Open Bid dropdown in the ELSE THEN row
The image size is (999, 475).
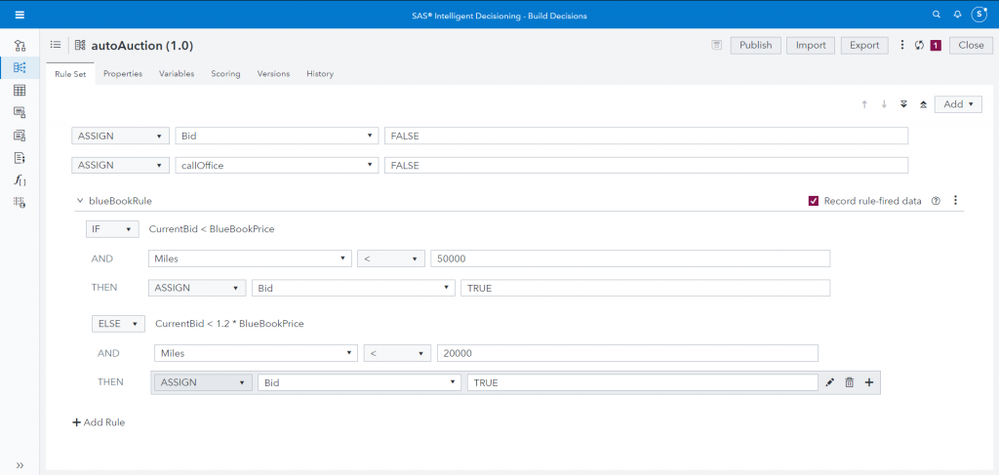[x=360, y=383]
